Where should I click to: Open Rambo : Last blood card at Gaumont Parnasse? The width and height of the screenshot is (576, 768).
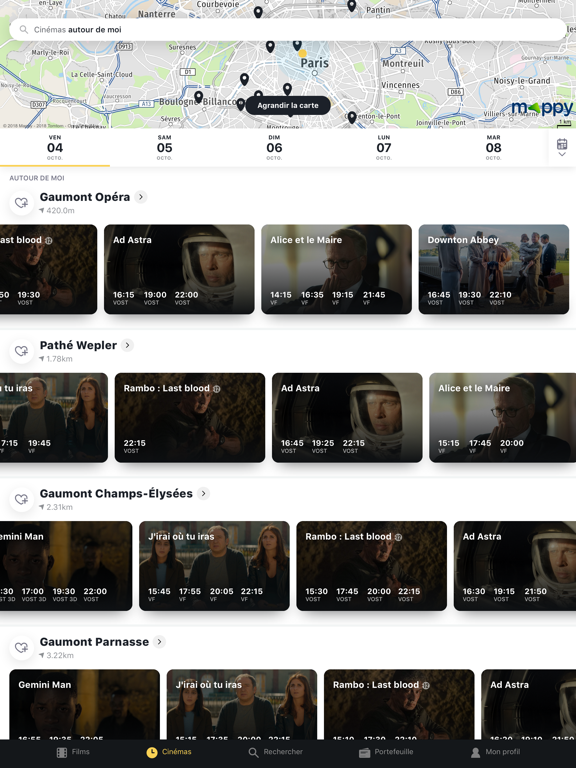click(399, 704)
